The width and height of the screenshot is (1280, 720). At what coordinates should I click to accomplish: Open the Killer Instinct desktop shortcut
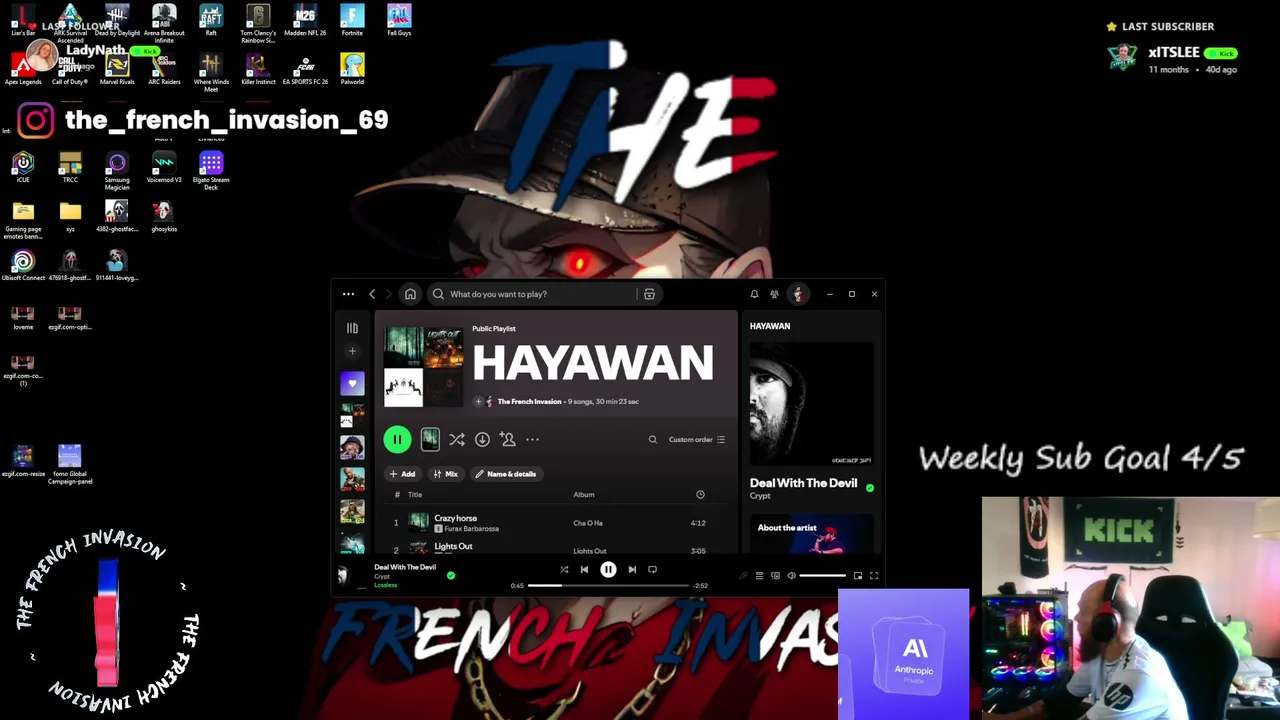tap(258, 70)
